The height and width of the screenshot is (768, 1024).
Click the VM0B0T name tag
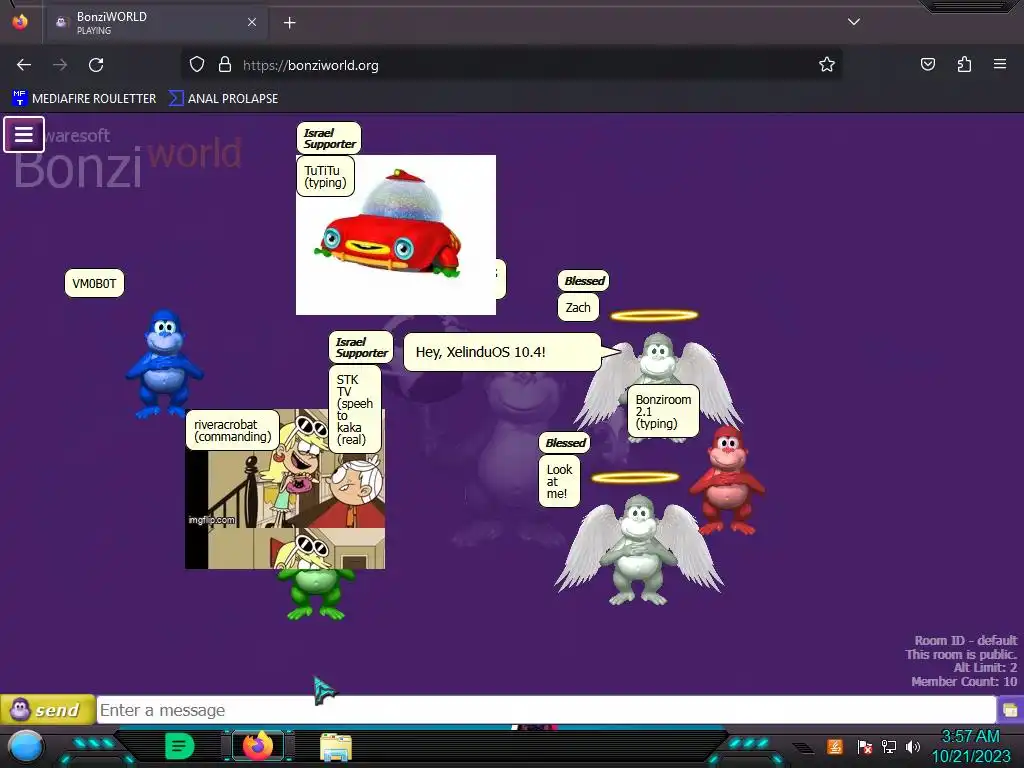click(x=94, y=283)
